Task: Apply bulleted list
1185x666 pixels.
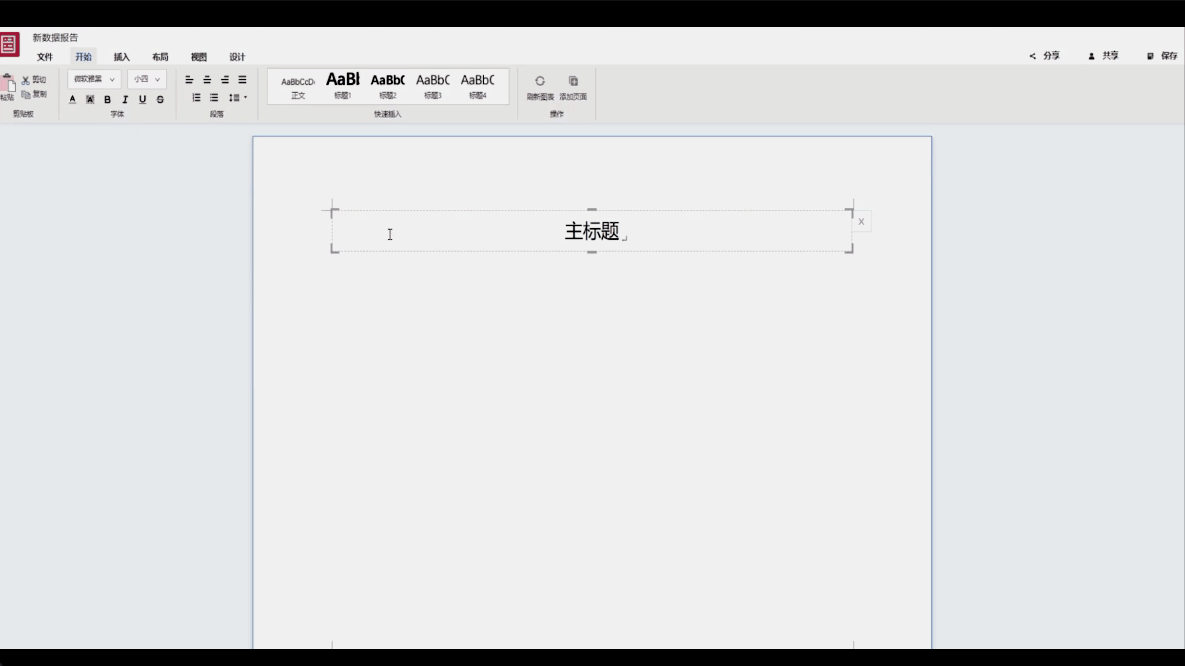Action: (214, 98)
